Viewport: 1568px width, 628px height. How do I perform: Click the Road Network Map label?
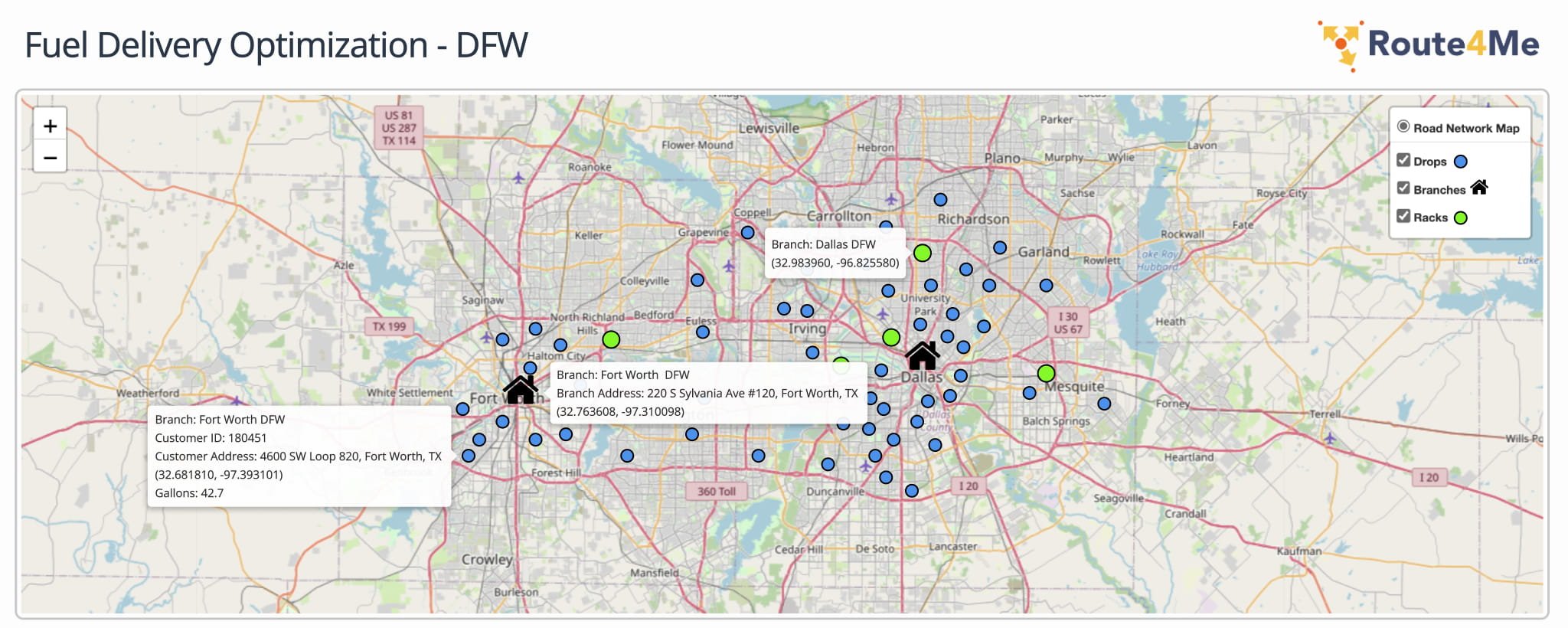(x=1466, y=129)
